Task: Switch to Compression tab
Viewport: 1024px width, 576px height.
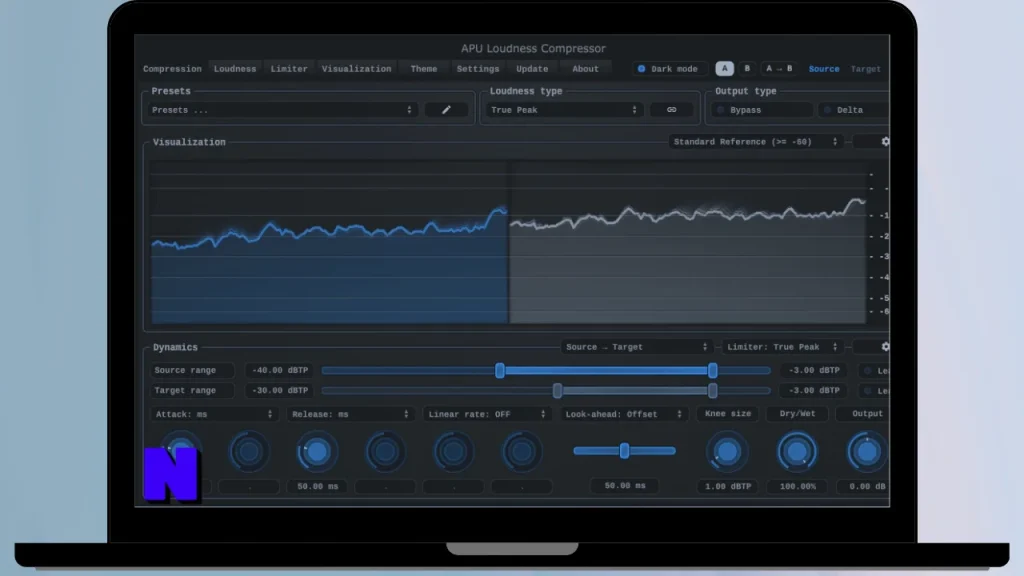Action: [x=172, y=69]
